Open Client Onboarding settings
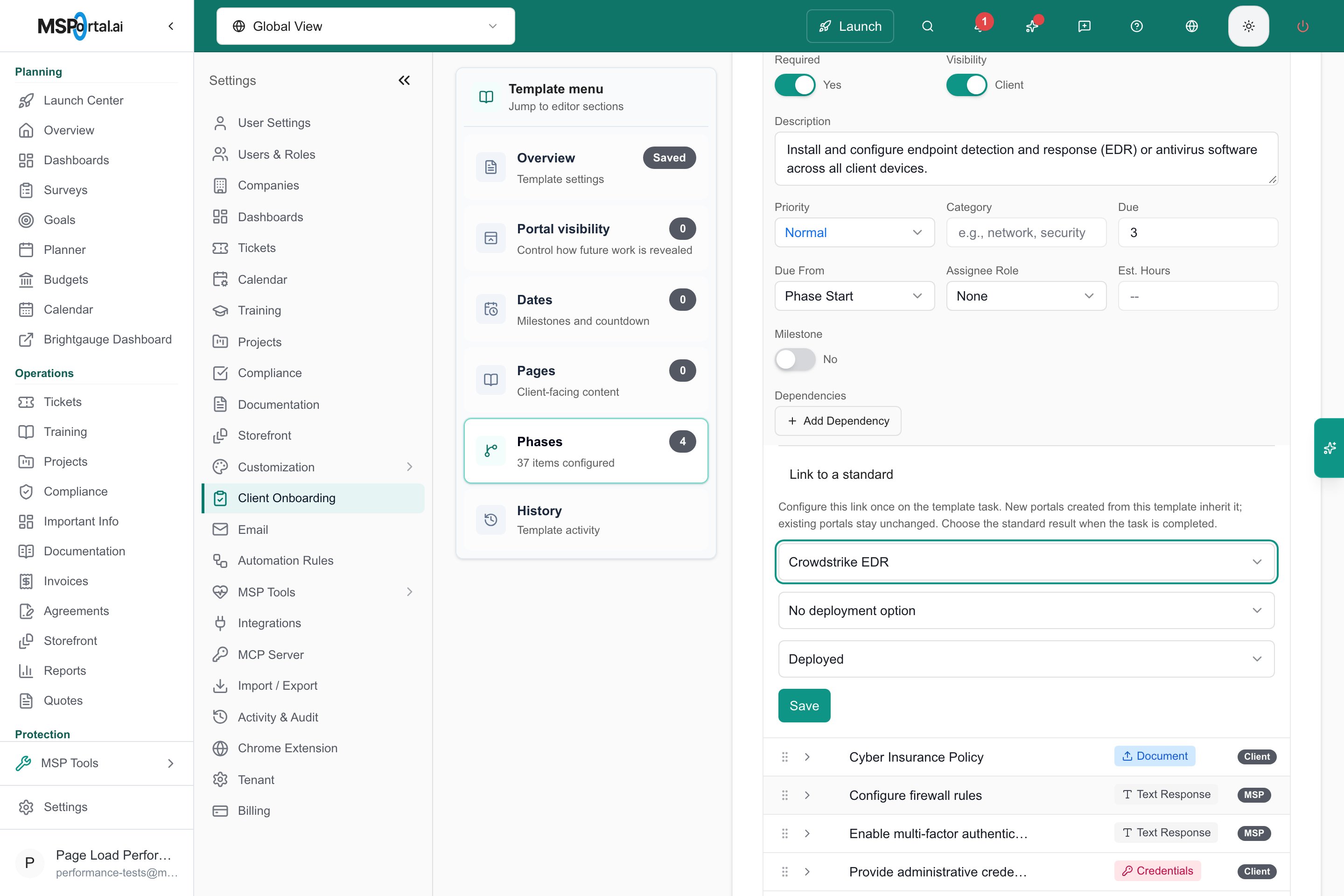This screenshot has width=1344, height=896. point(313,498)
